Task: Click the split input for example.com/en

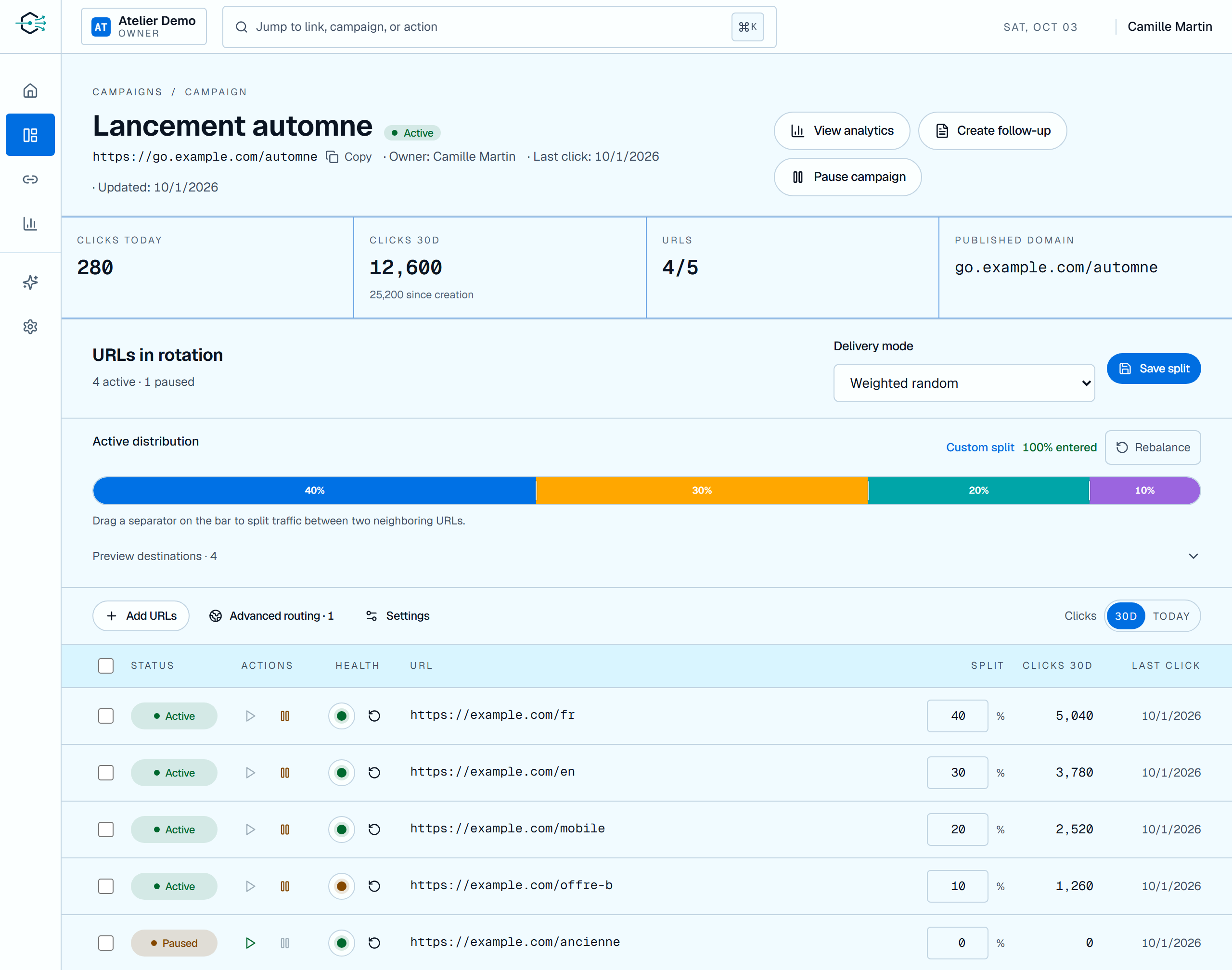Action: click(957, 773)
